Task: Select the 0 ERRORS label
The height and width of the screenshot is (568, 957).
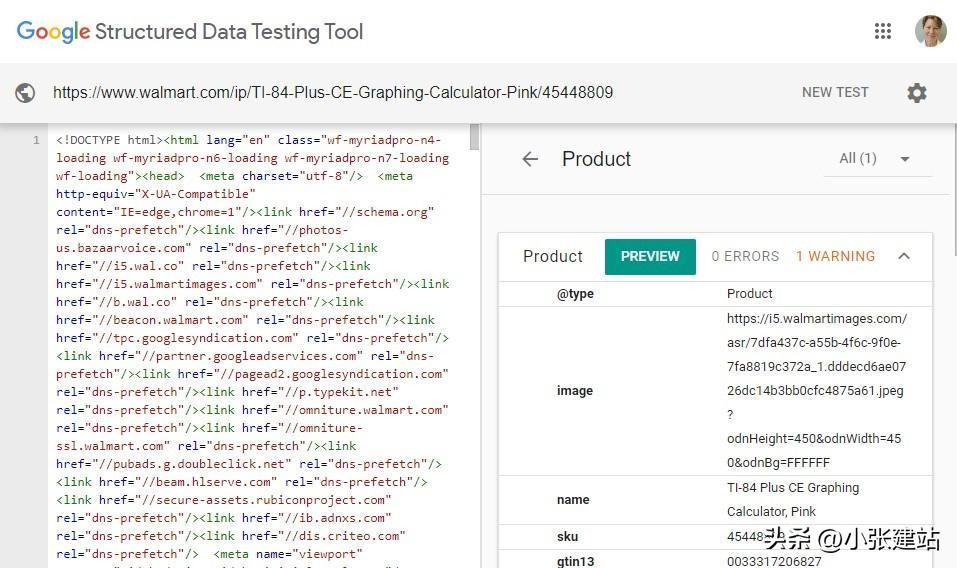Action: click(x=745, y=256)
